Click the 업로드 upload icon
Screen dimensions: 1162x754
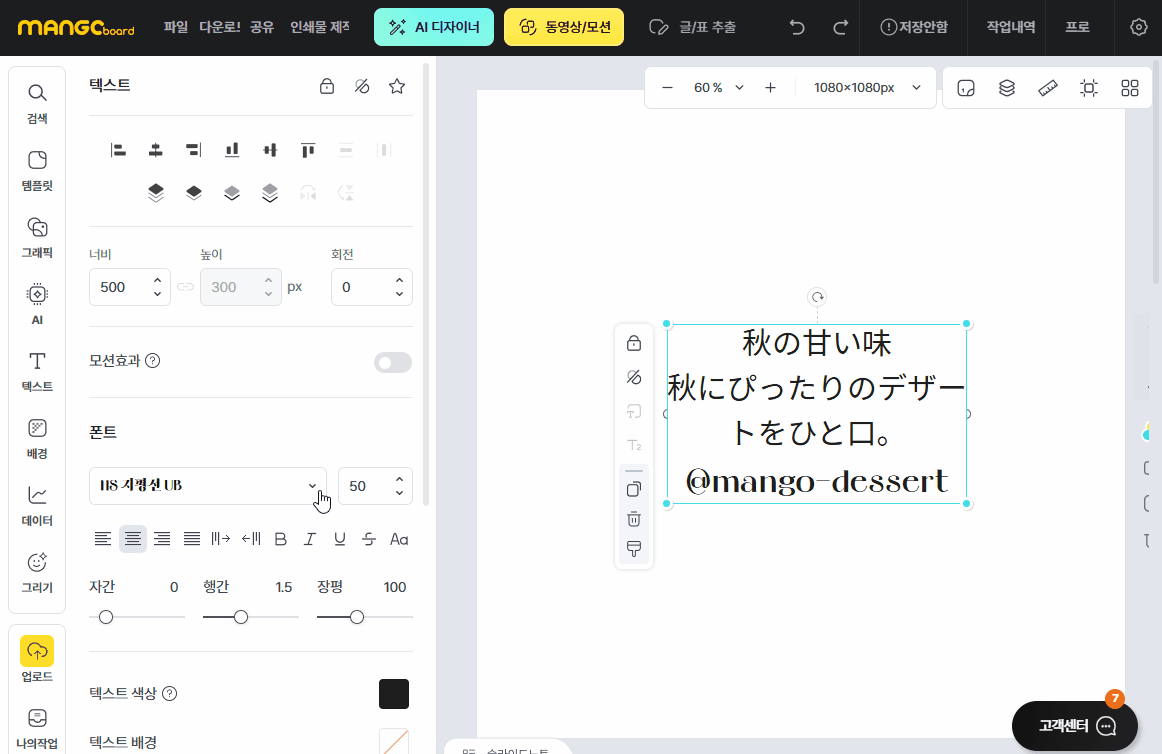[x=37, y=652]
